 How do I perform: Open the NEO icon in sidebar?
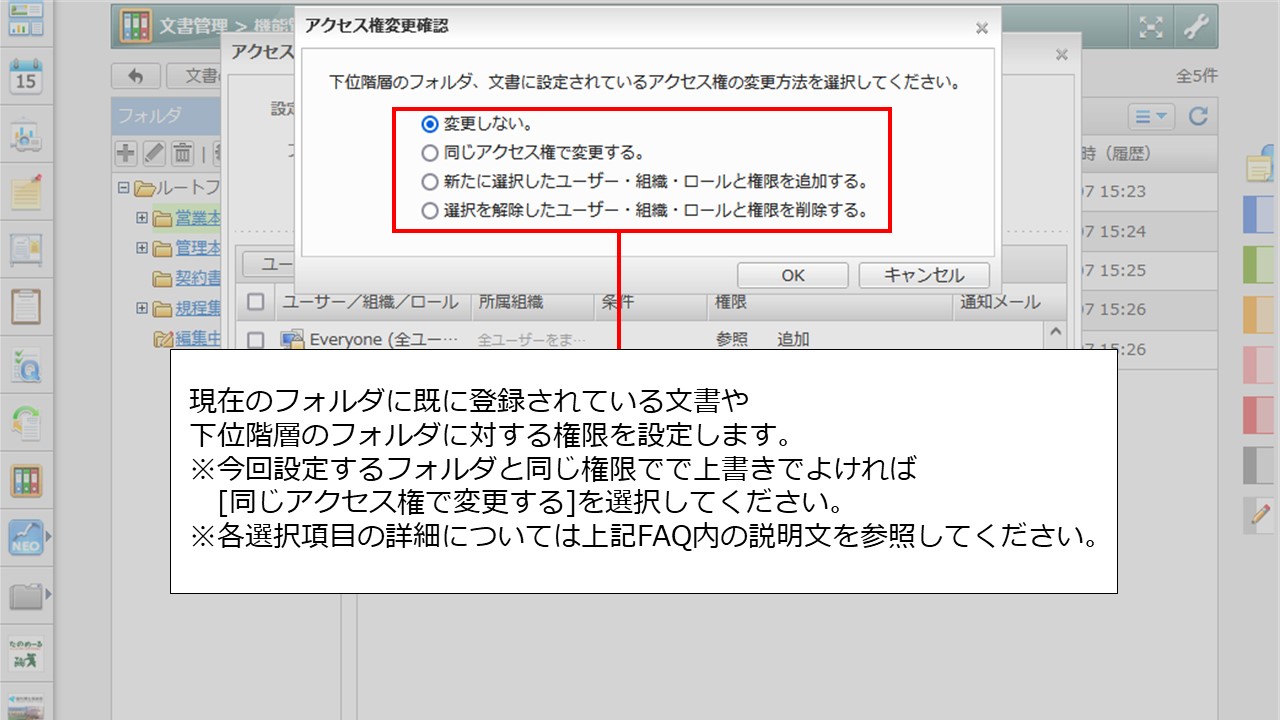pyautogui.click(x=26, y=539)
